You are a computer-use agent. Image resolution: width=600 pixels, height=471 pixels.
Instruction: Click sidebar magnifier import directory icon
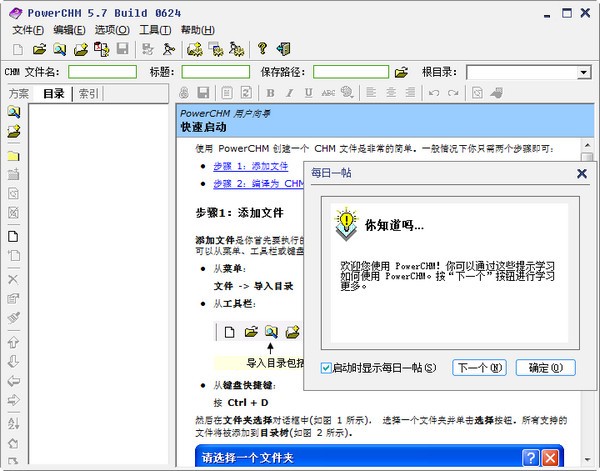pos(14,112)
